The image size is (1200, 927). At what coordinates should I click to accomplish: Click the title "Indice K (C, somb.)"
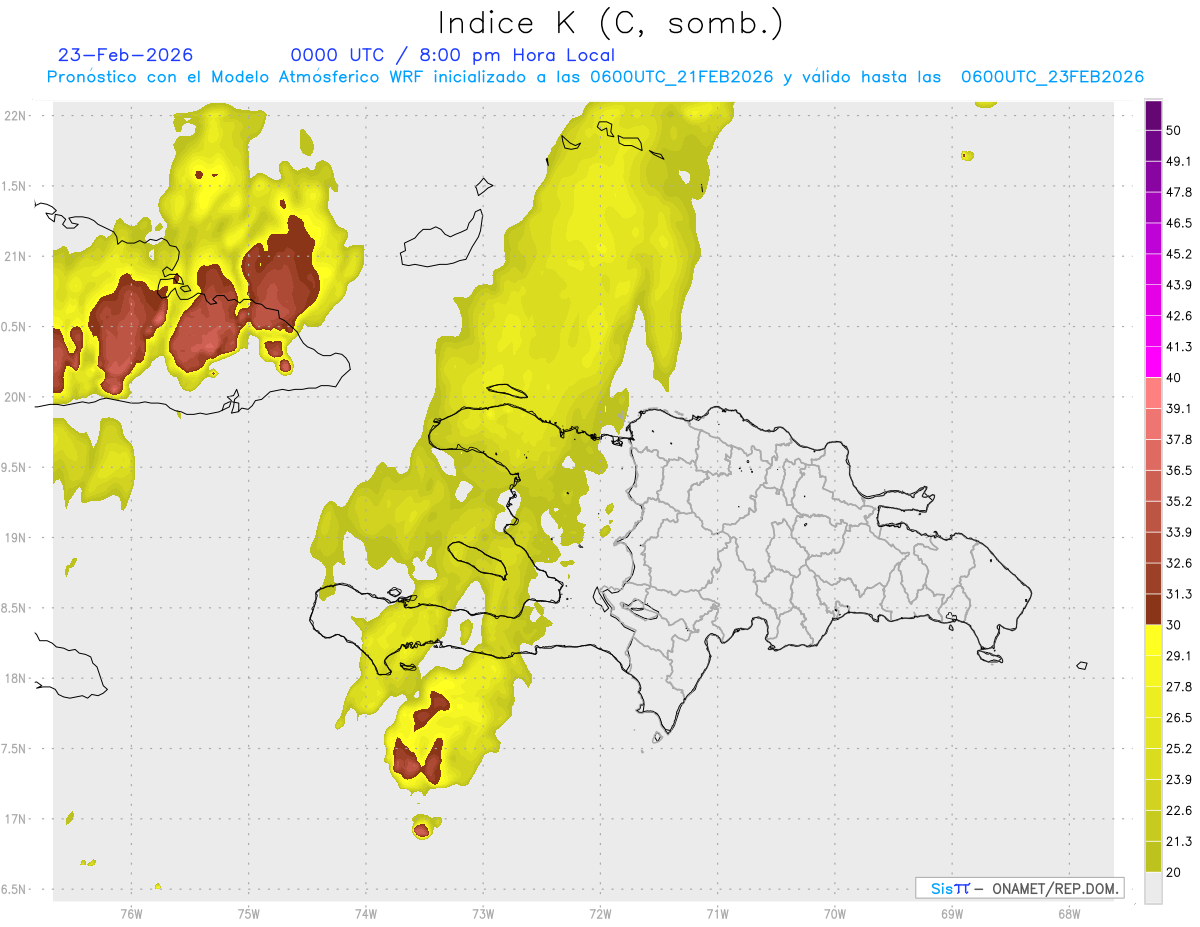610,23
